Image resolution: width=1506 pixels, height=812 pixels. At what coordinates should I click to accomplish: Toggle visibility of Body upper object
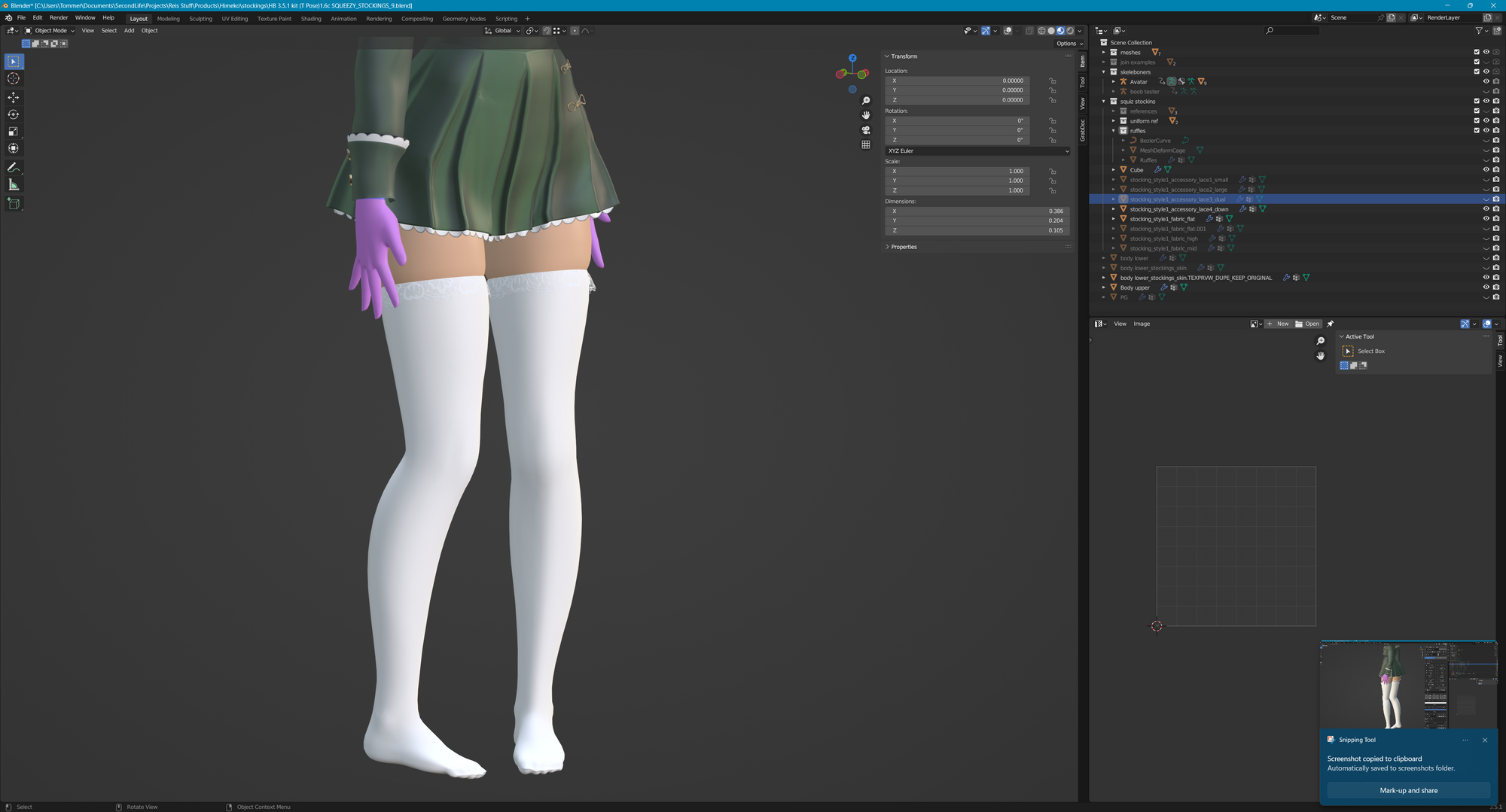tap(1486, 287)
